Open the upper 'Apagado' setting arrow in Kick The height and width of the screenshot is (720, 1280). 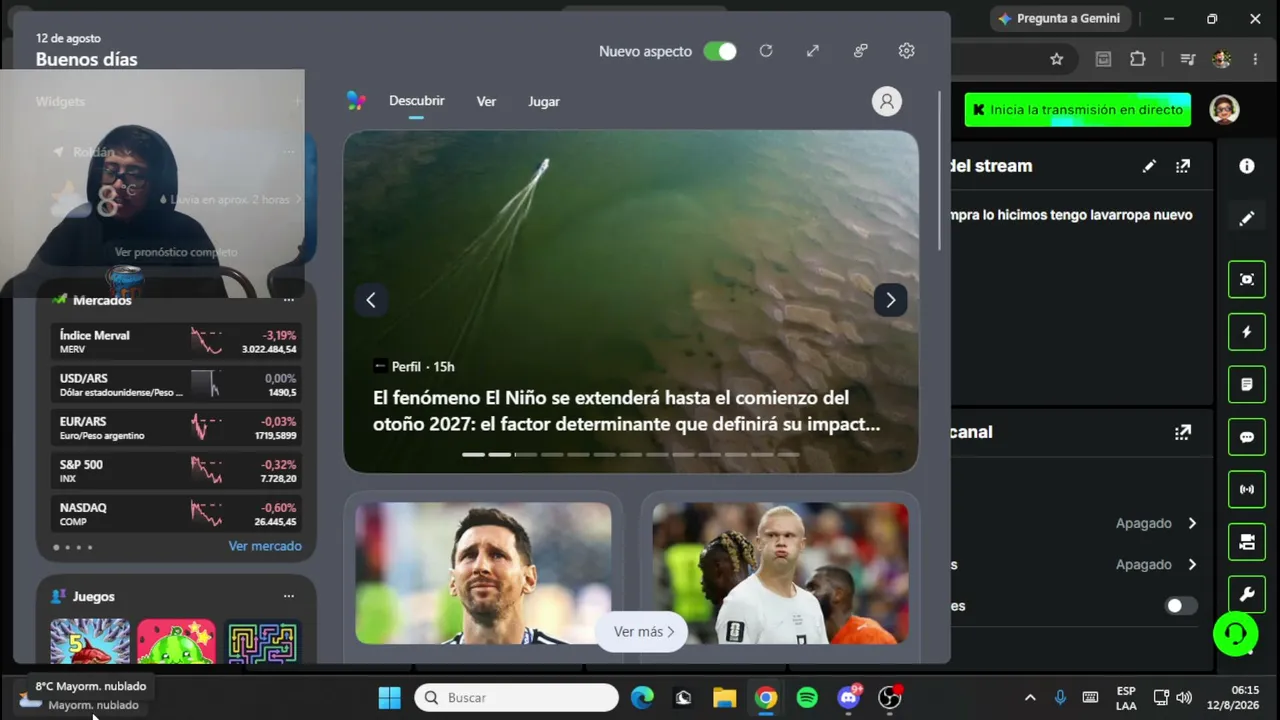1192,523
